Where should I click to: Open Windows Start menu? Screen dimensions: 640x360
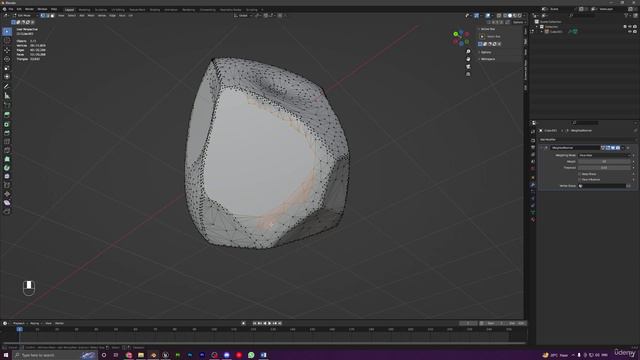6,355
